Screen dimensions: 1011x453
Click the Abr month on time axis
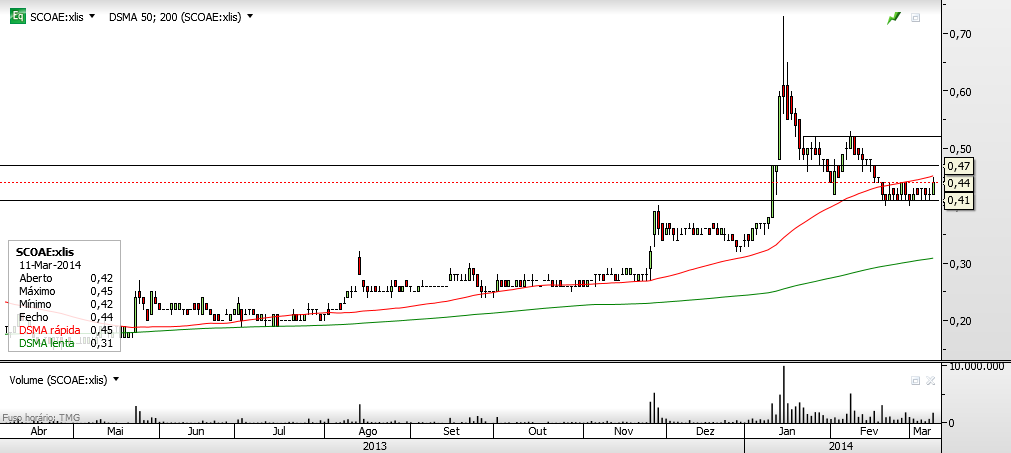click(x=39, y=430)
